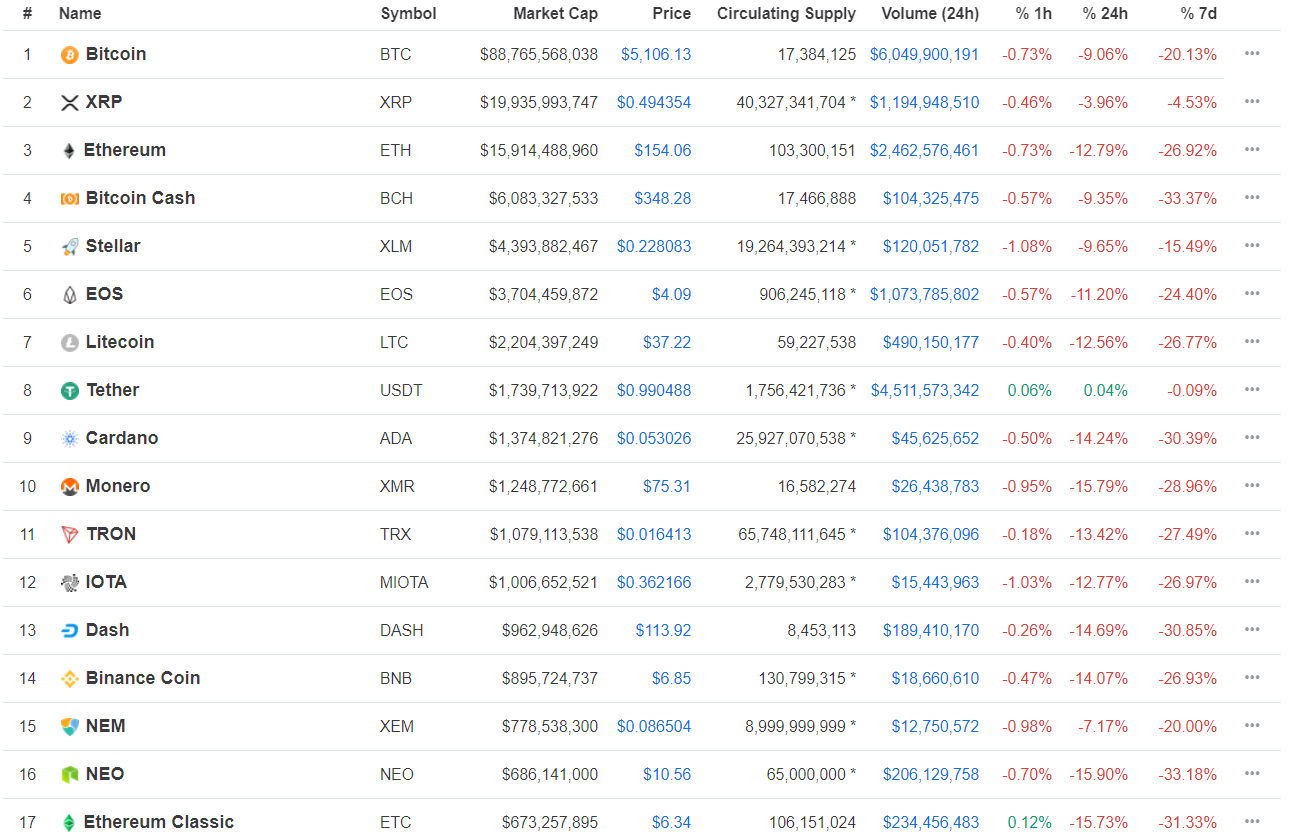The width and height of the screenshot is (1308, 839).
Task: Sort by the # rank column header
Action: click(x=27, y=13)
